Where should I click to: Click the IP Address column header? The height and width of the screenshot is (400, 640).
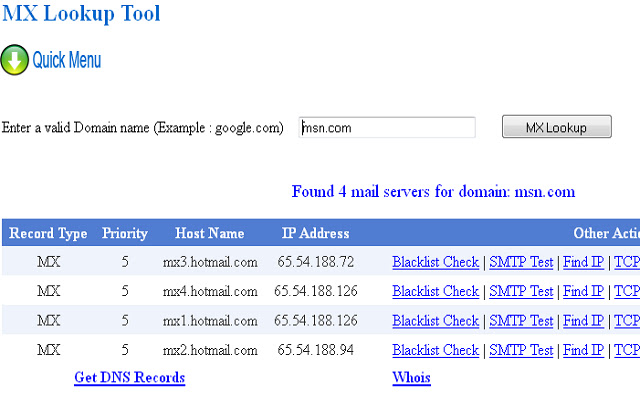pos(316,233)
